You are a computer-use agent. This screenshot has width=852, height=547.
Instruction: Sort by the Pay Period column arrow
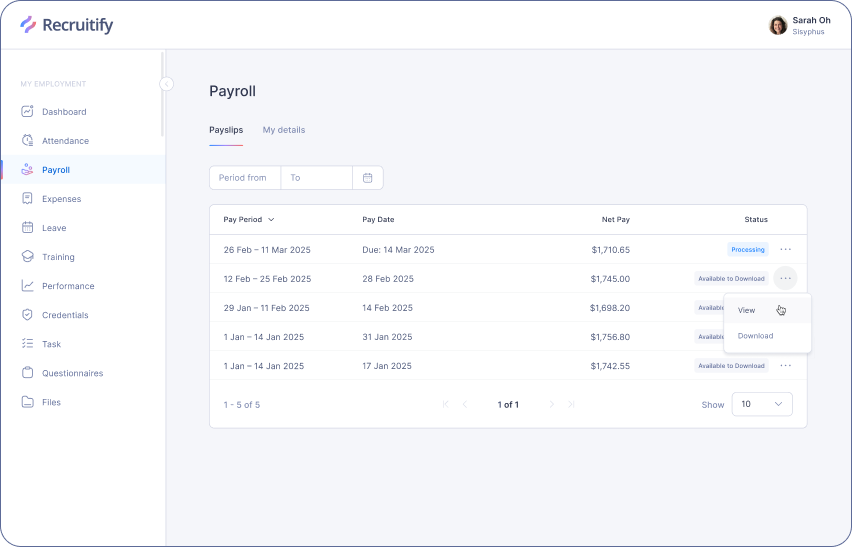(x=271, y=219)
